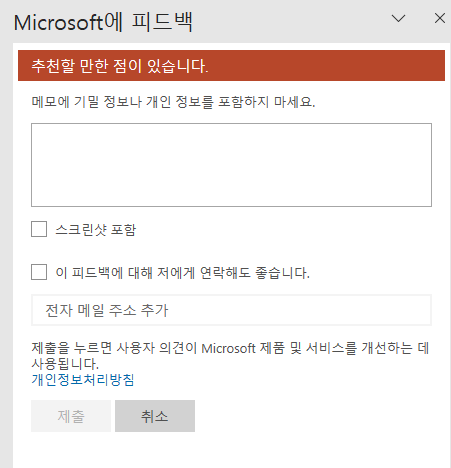Click the 메모에 기밀 정보나 notice text
451x468 pixels.
tap(173, 102)
